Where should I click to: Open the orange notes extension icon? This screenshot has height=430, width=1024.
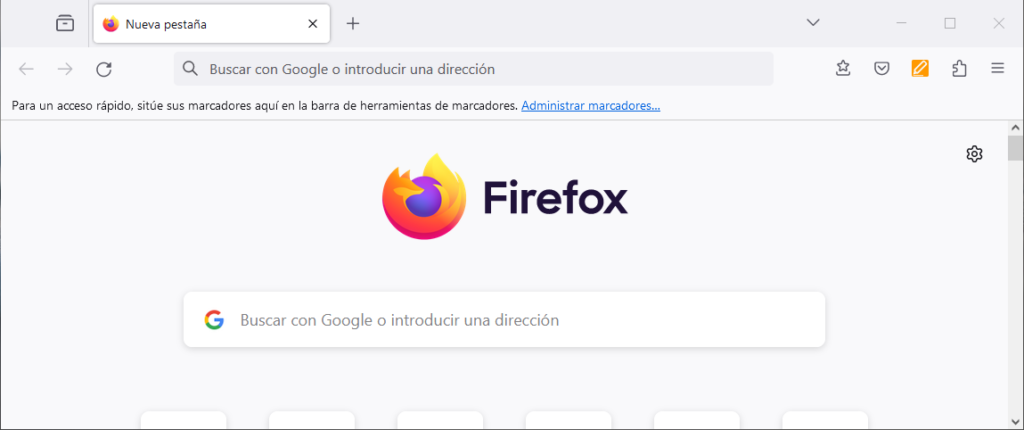920,69
